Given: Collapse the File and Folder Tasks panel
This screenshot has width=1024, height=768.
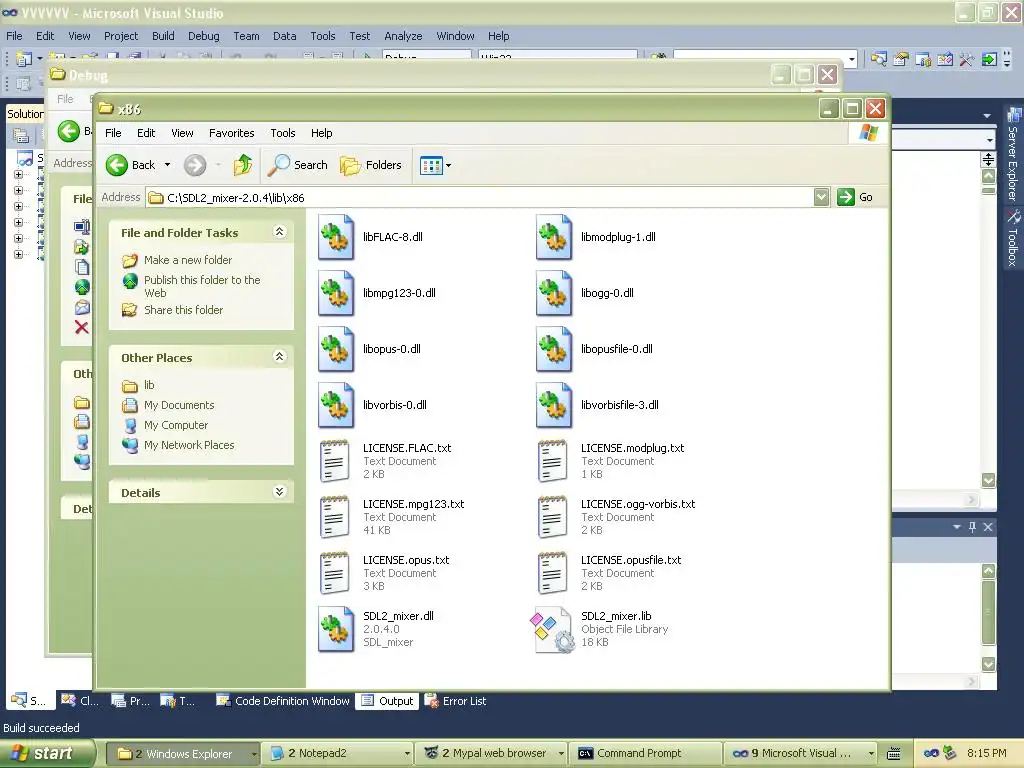Looking at the screenshot, I should 280,232.
